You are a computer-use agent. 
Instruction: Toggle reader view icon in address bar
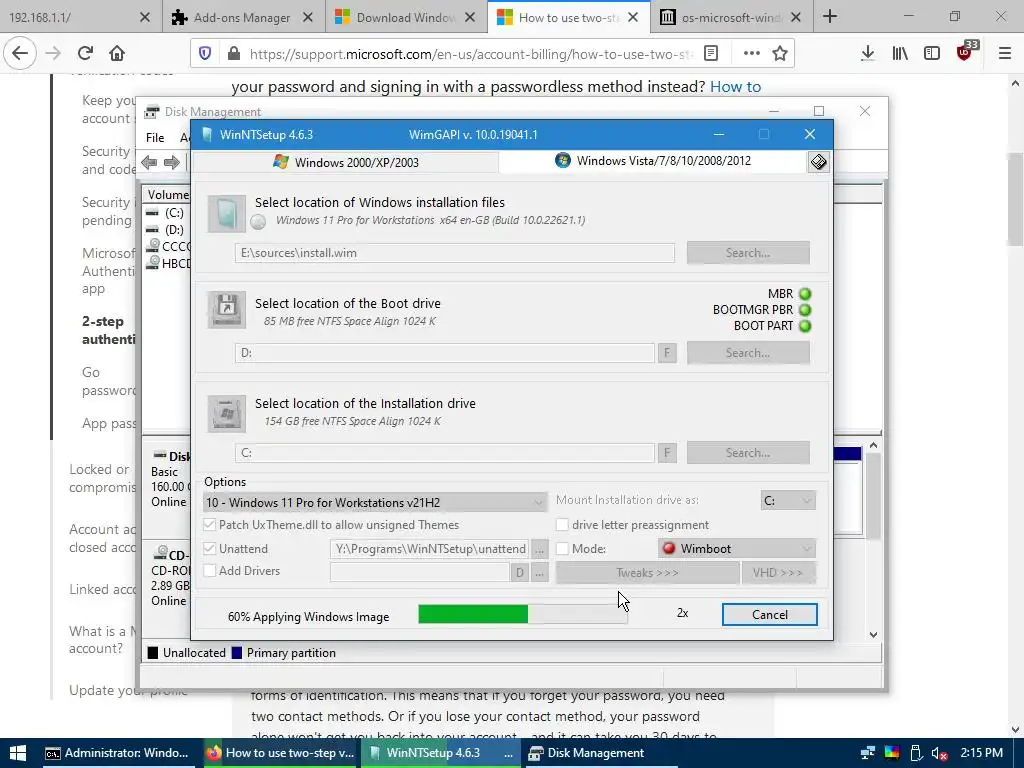[x=711, y=54]
